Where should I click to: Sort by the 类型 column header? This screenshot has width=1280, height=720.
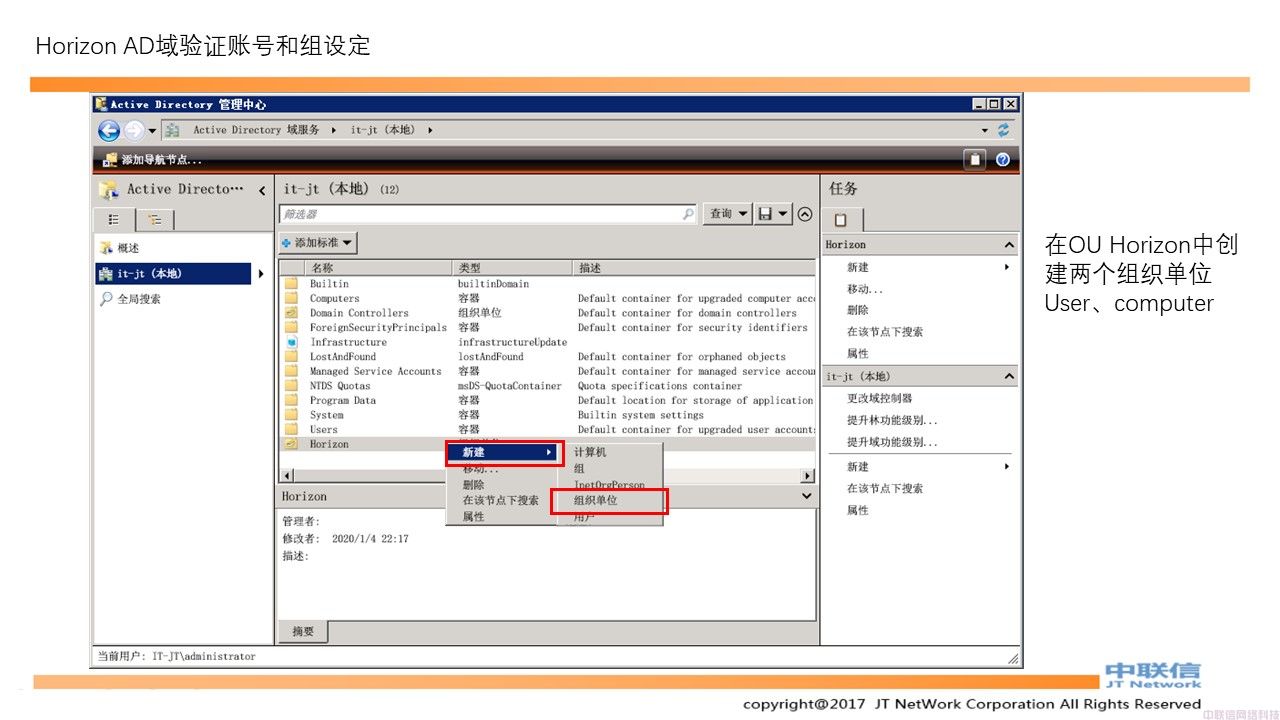(x=513, y=268)
